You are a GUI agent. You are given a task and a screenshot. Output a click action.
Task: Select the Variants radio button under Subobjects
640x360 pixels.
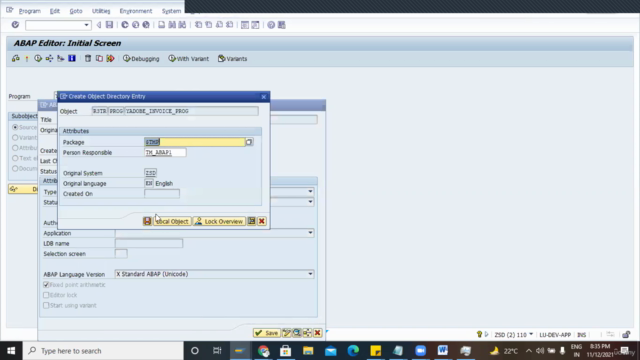coord(15,138)
